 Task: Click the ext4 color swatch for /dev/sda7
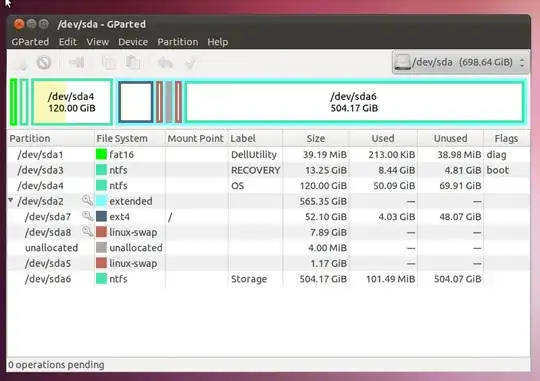101,217
